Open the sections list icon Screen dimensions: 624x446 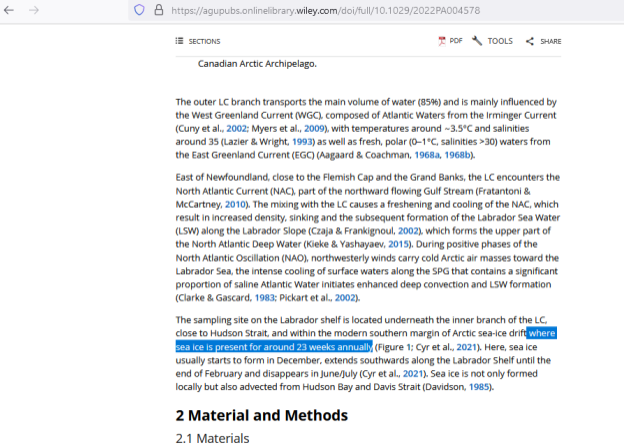[179, 41]
